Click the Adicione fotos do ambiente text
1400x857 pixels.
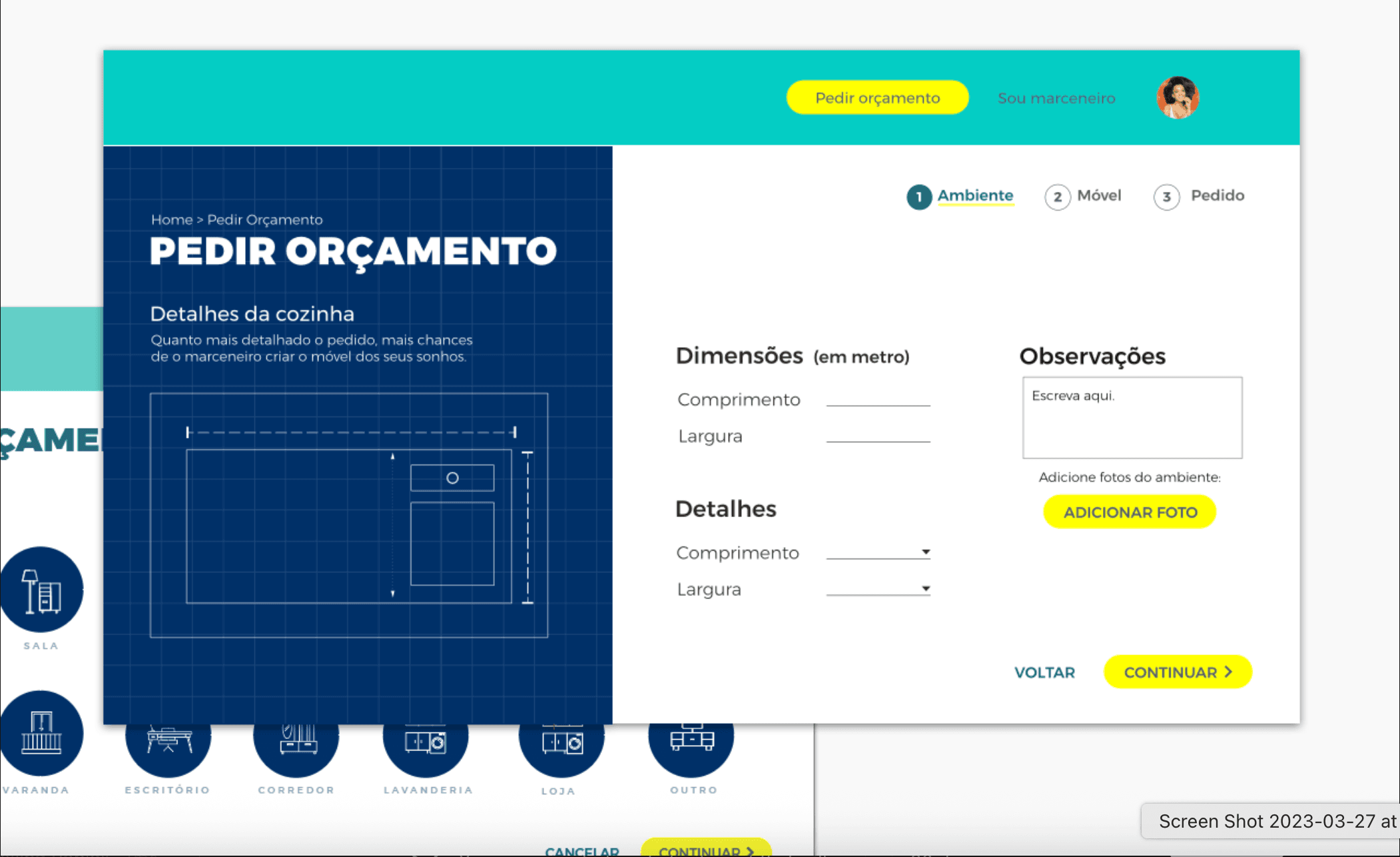pos(1130,477)
